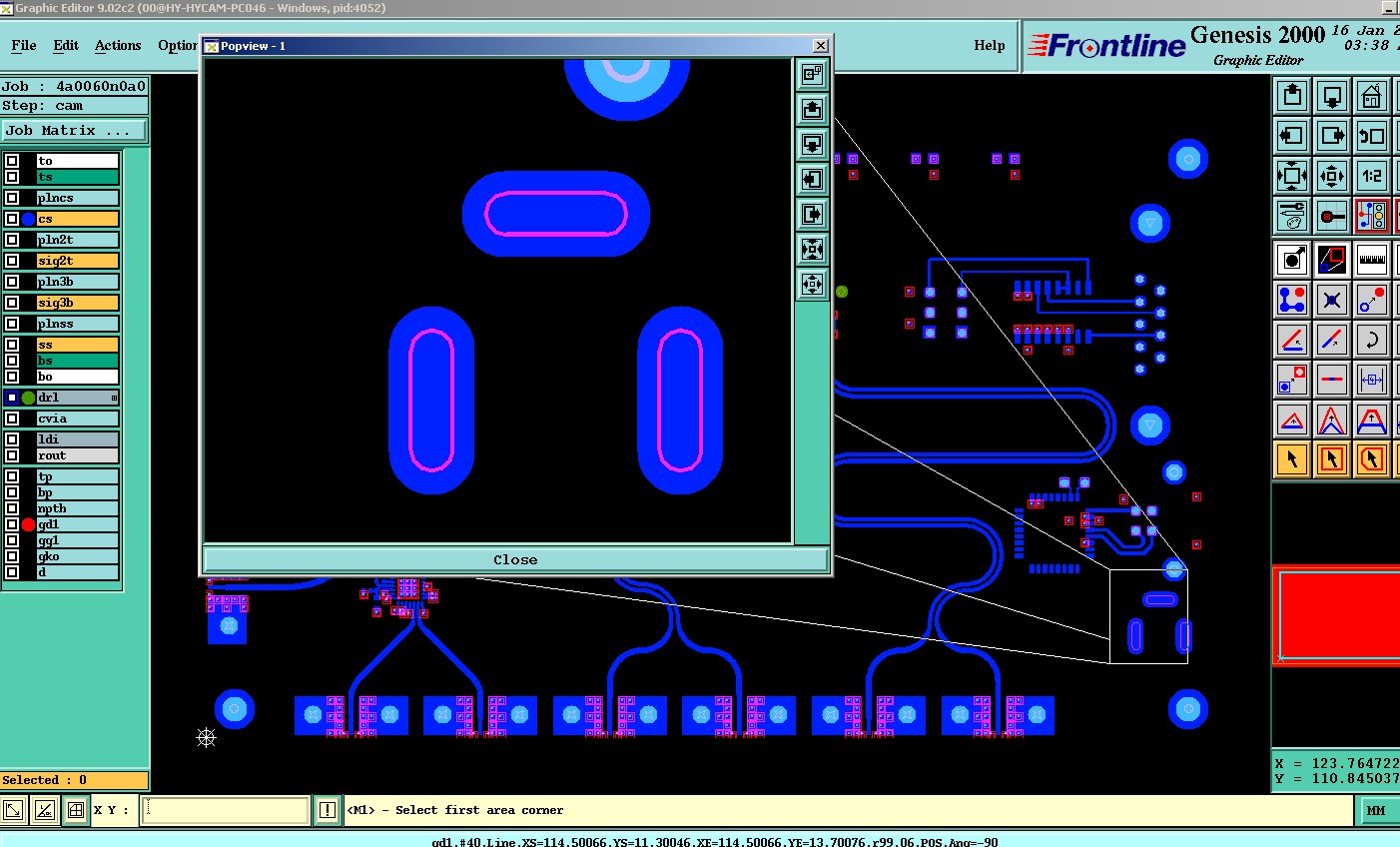Image resolution: width=1400 pixels, height=847 pixels.
Task: Select the area zoom icon with red and blue squares
Action: [x=1332, y=260]
